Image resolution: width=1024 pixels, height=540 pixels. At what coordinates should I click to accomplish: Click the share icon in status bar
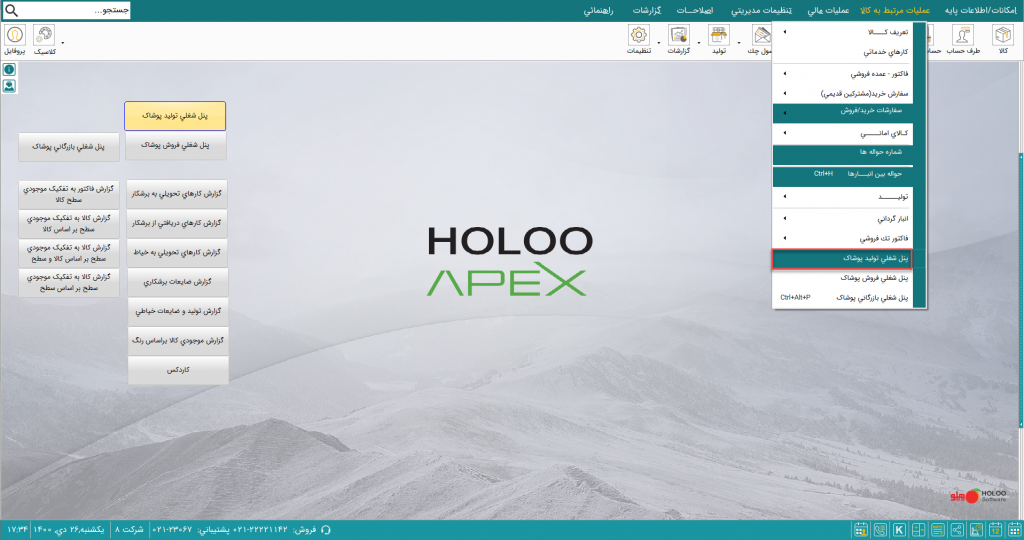957,530
